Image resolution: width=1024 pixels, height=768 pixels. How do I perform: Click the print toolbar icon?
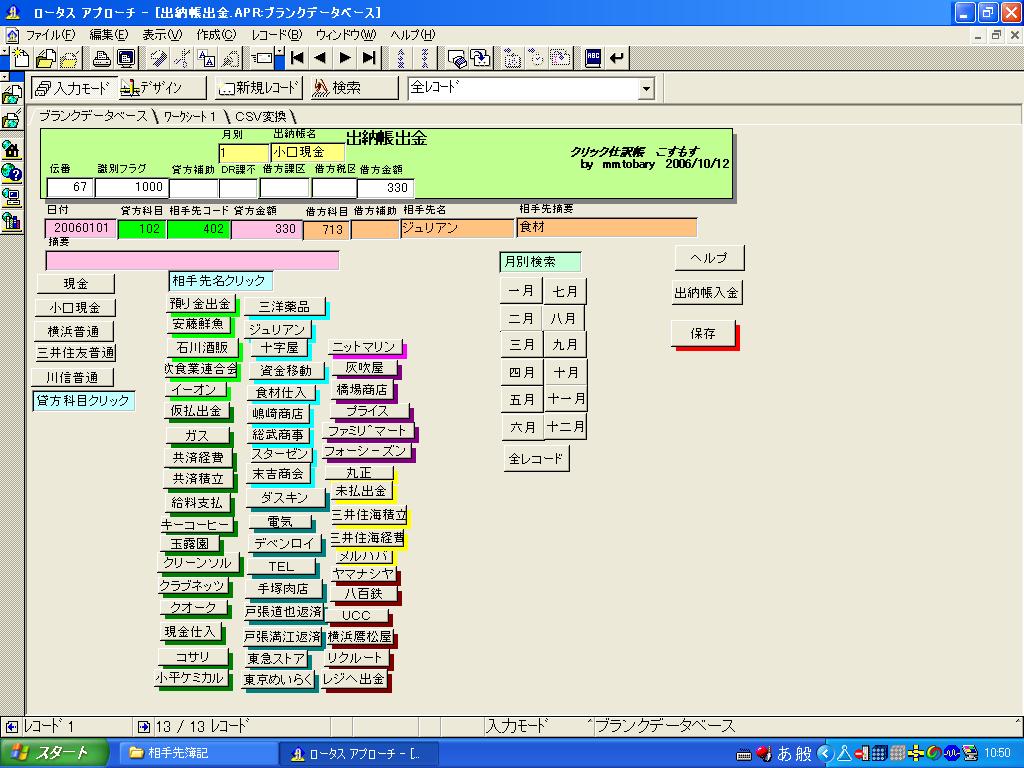pos(101,58)
